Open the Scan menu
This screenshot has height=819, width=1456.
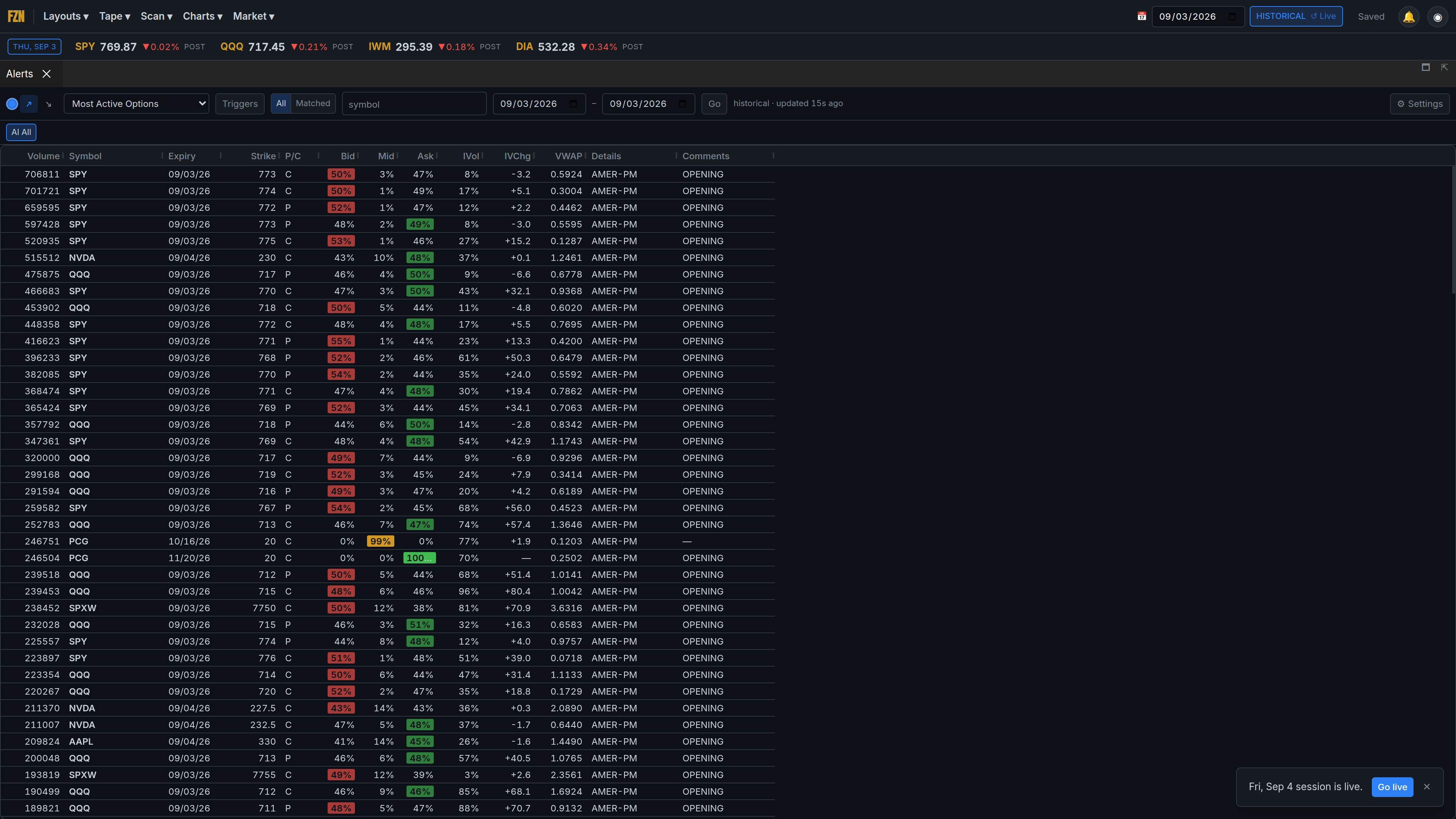pyautogui.click(x=157, y=16)
